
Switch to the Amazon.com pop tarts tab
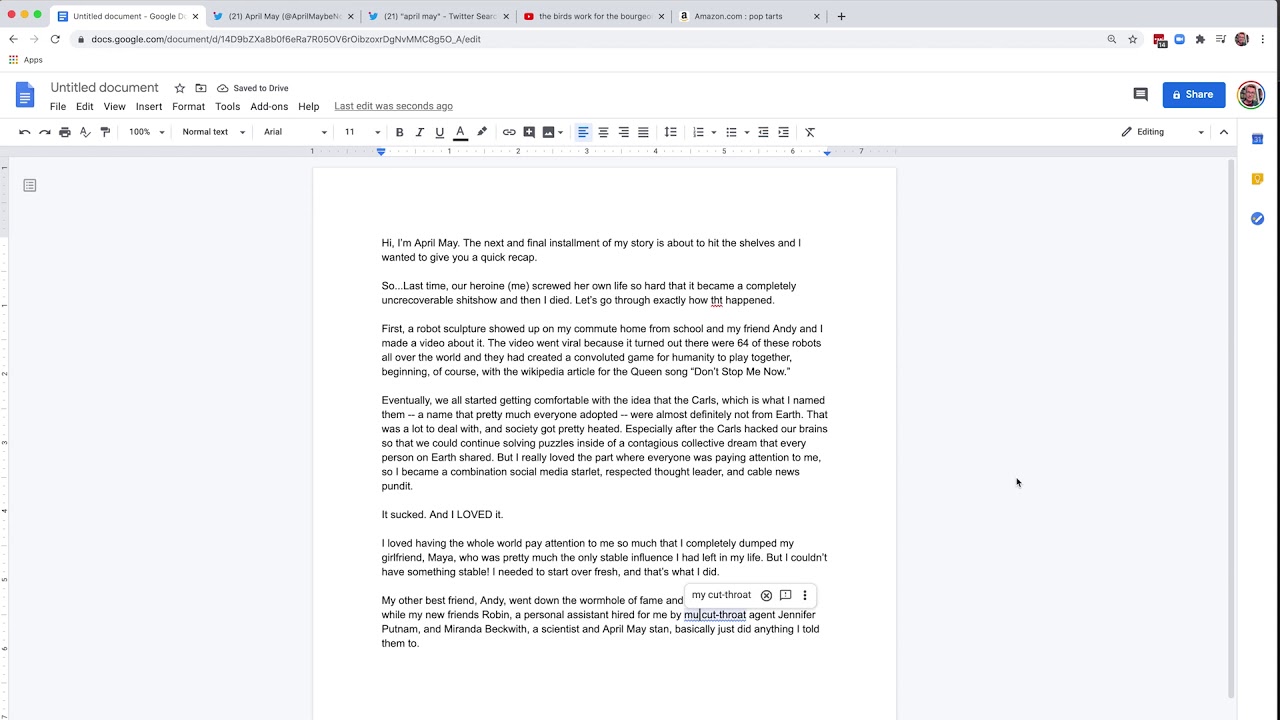tap(748, 16)
